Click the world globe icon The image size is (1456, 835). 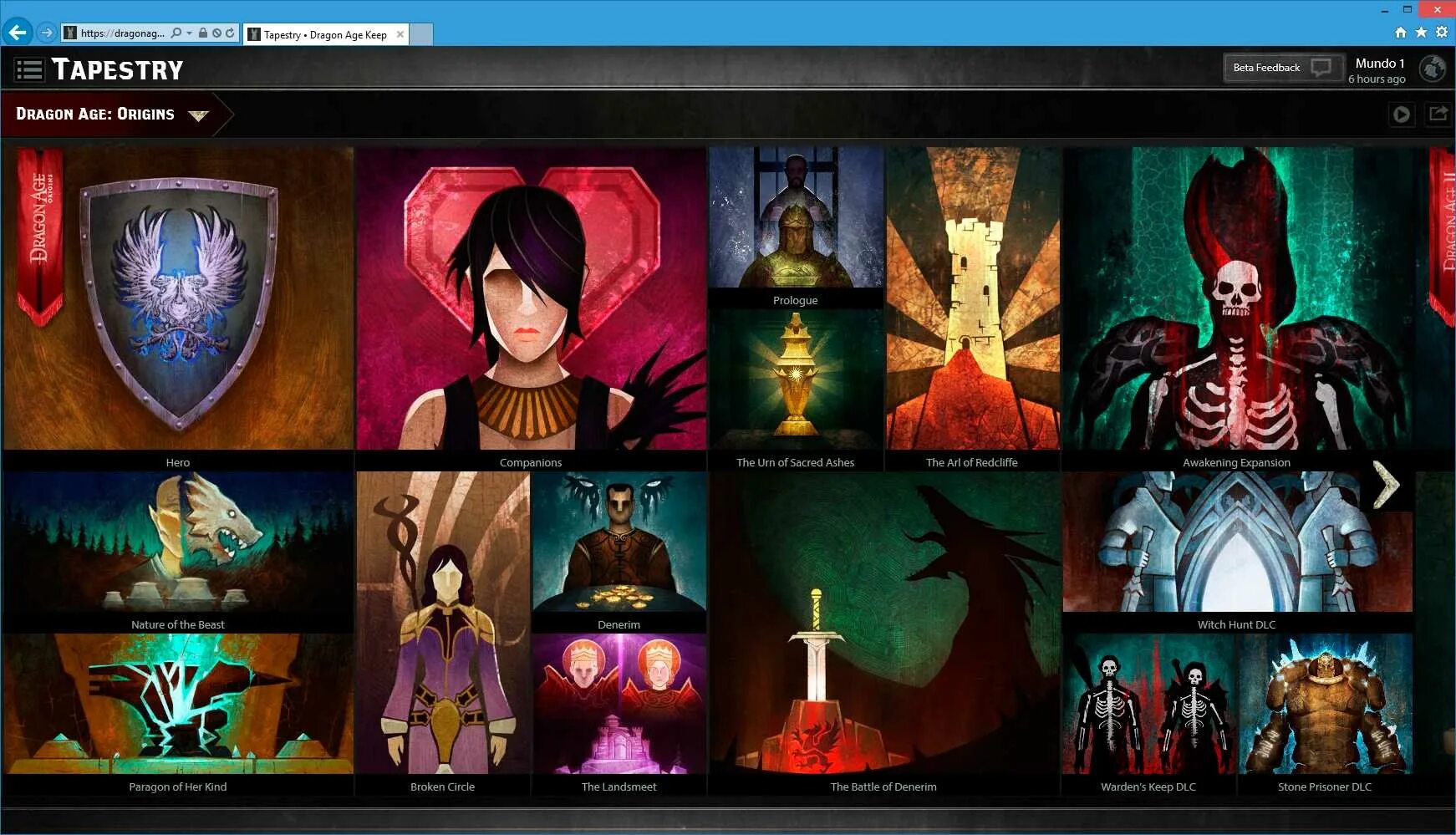click(x=1433, y=69)
